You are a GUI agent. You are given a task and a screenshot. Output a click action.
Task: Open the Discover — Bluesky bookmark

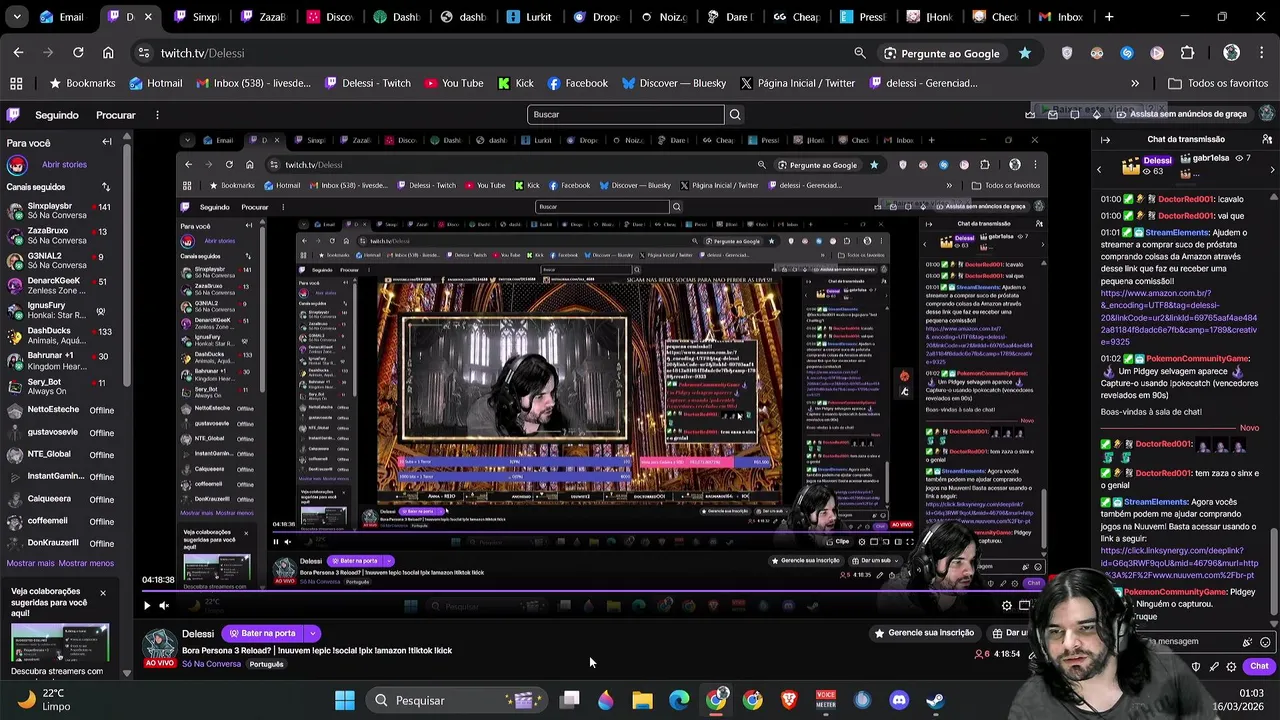(674, 83)
